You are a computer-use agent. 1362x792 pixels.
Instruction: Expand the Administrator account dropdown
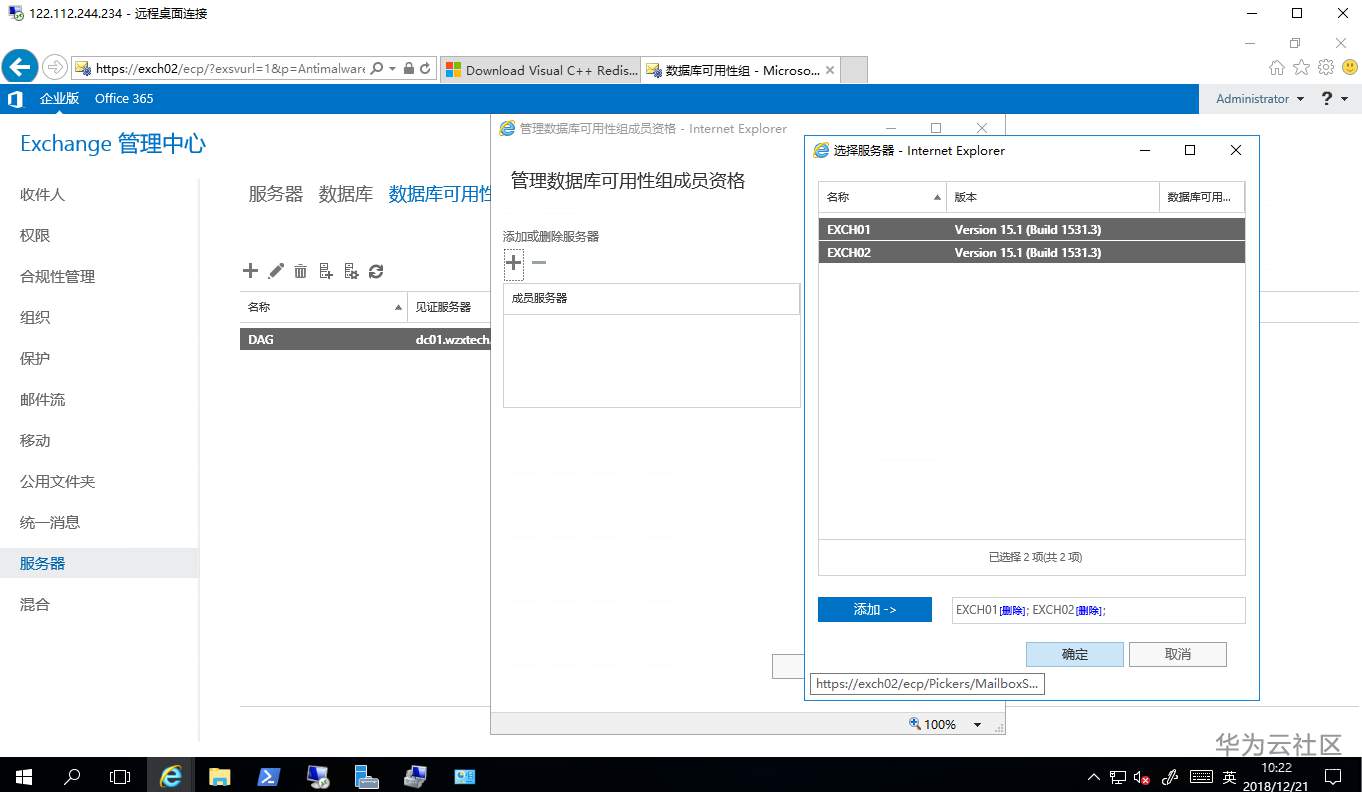[x=1257, y=98]
